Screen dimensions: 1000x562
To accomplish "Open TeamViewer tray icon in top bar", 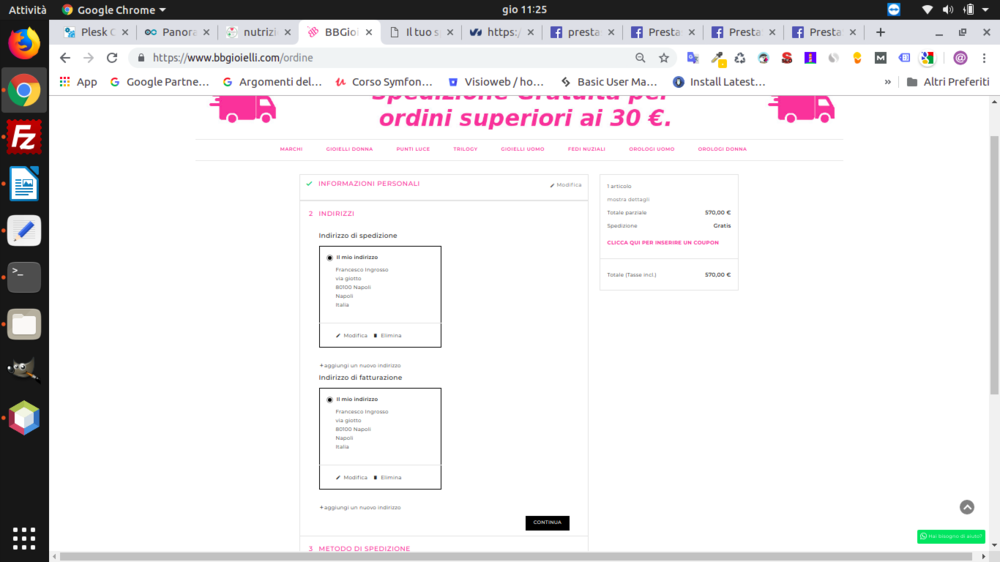I will coord(893,10).
